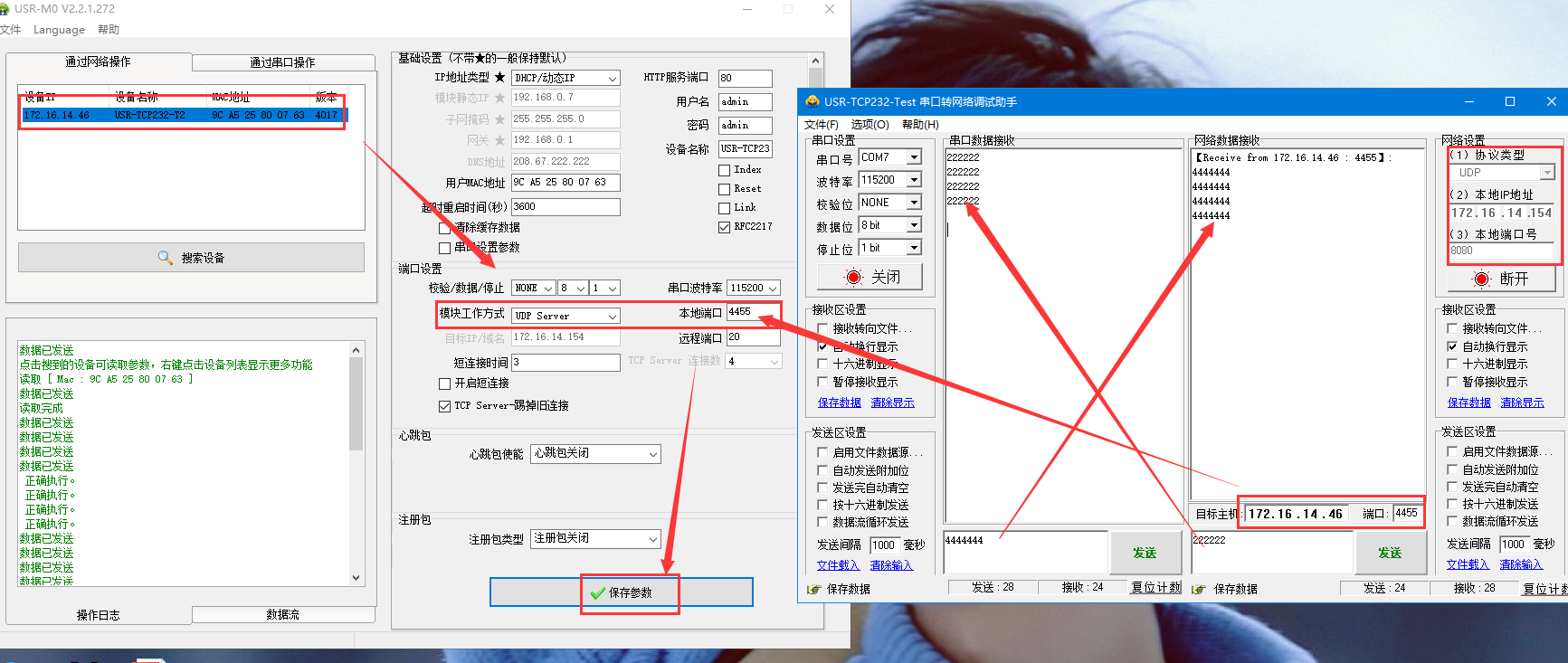1568x663 pixels.
Task: Tick the 清除缓存数据 checkbox
Action: click(x=444, y=228)
